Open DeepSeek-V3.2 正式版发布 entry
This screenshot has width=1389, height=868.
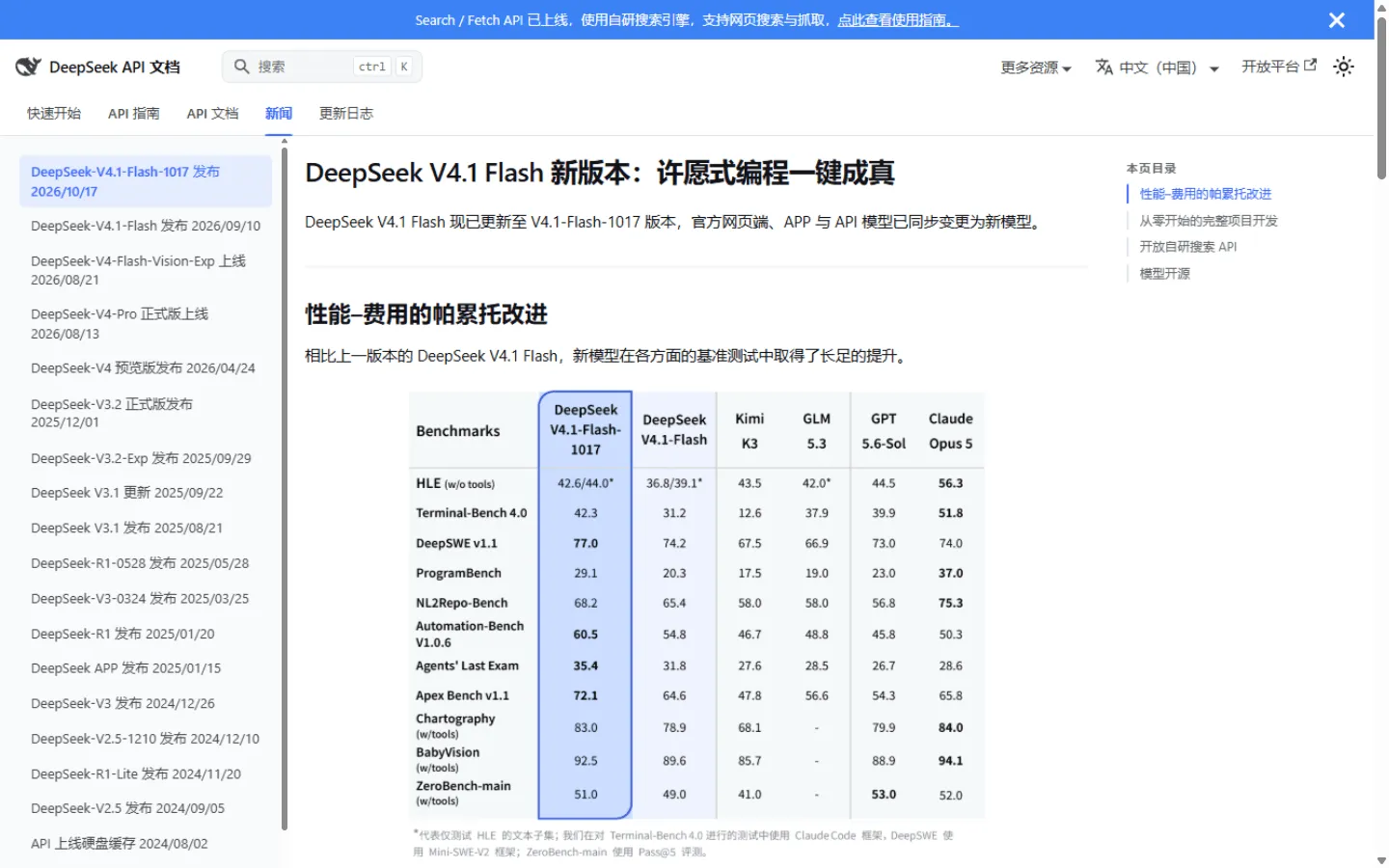pyautogui.click(x=146, y=413)
